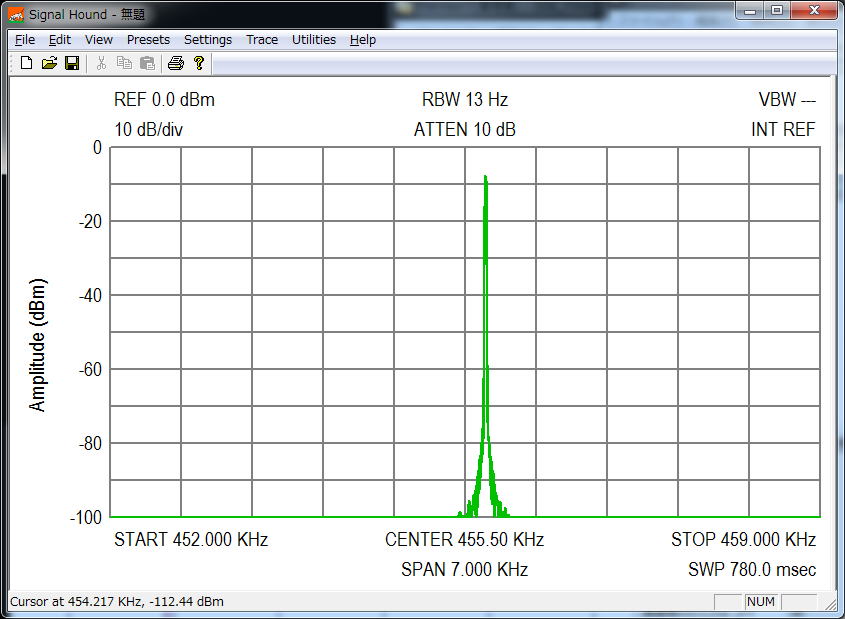845x619 pixels.
Task: Close the Signal Hound window
Action: coord(814,10)
